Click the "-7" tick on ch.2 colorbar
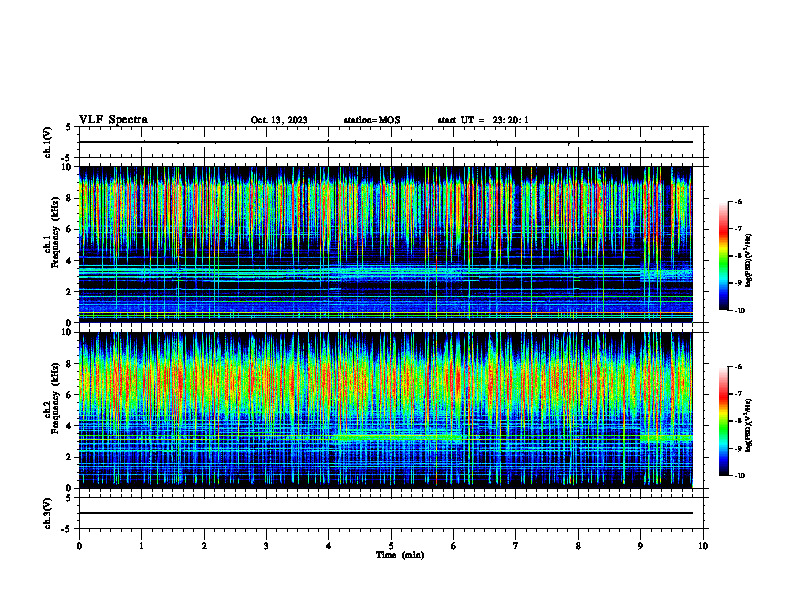Viewport: 792px width, 612px height. [738, 394]
